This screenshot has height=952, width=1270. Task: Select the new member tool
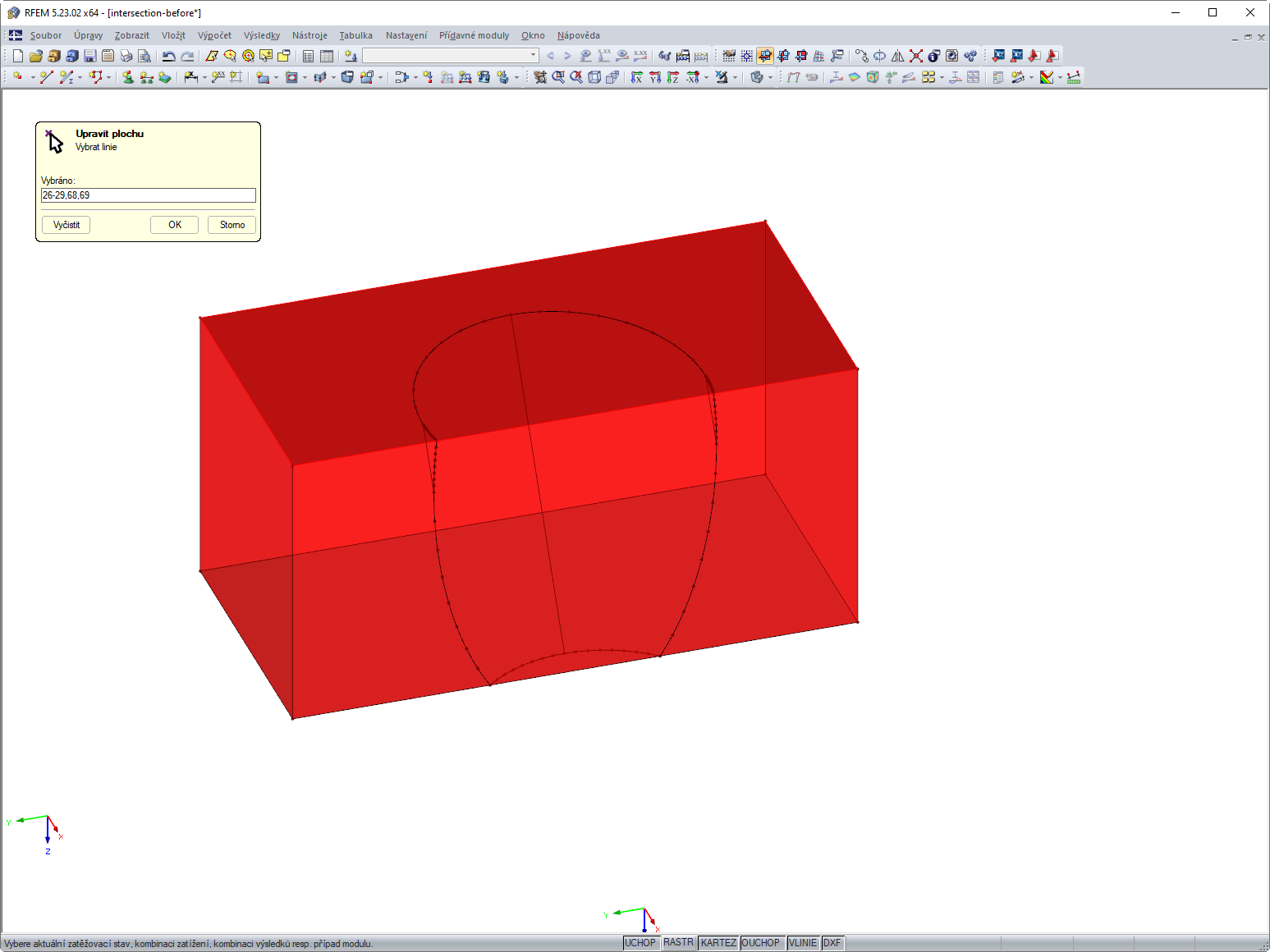click(x=66, y=77)
